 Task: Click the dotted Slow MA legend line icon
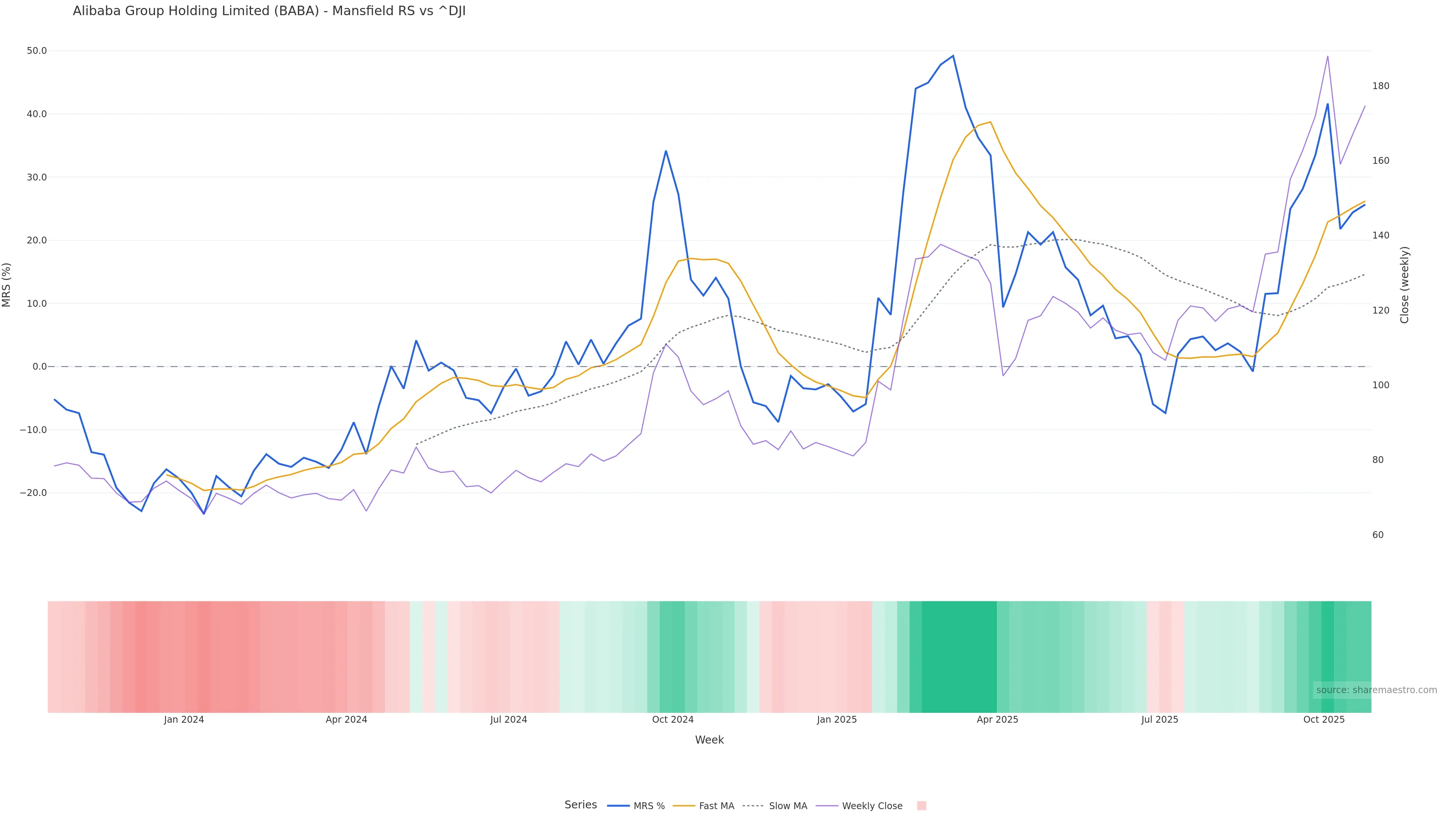tap(753, 805)
